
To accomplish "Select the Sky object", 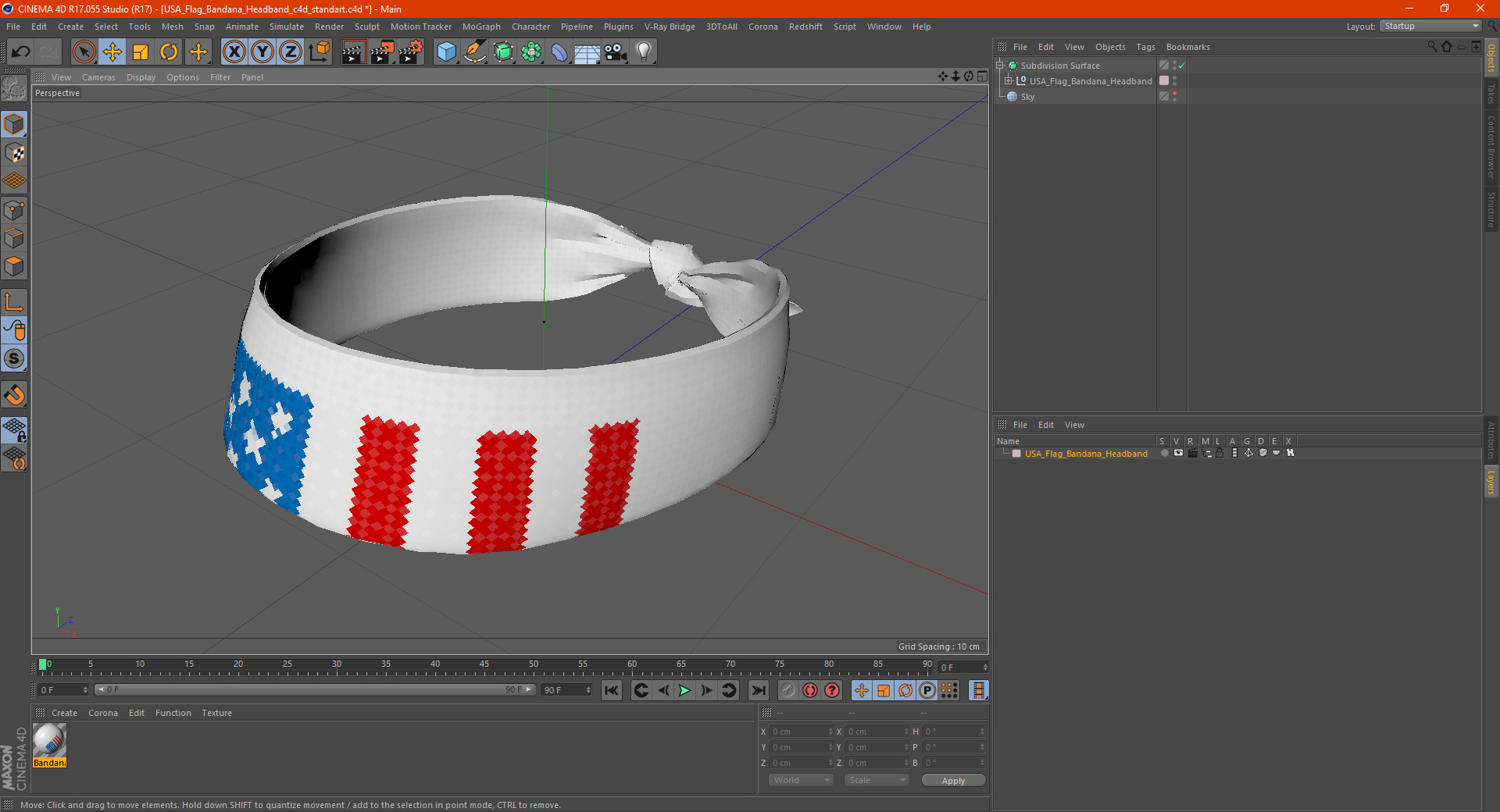I will click(1027, 97).
